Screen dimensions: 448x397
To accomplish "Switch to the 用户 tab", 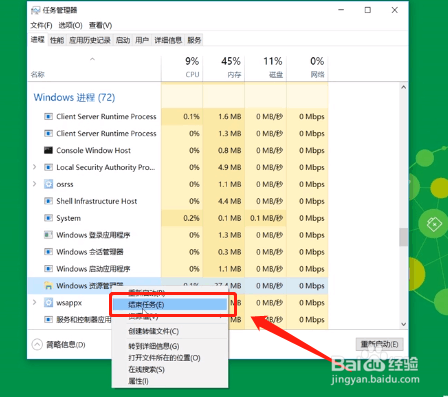I will [142, 40].
